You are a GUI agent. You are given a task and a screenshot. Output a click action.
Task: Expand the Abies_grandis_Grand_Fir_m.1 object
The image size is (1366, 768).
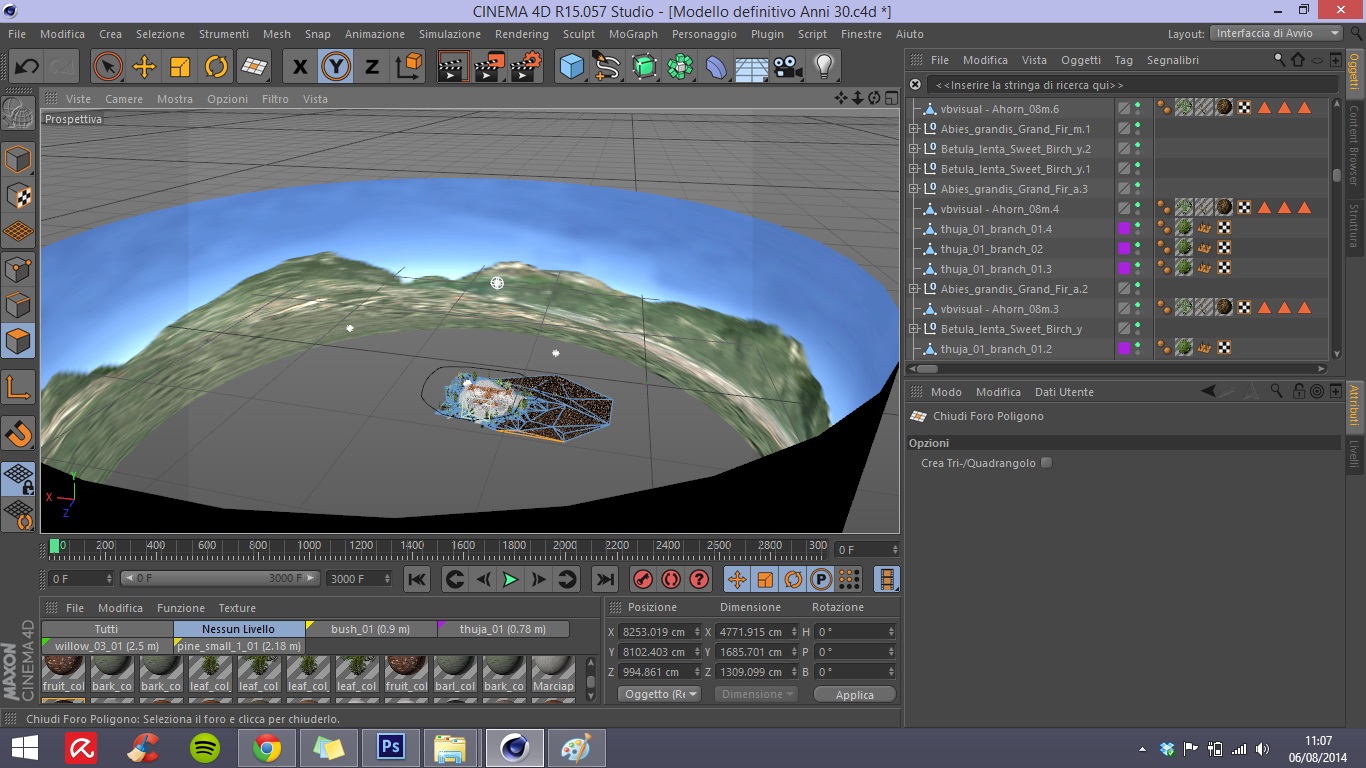[913, 129]
